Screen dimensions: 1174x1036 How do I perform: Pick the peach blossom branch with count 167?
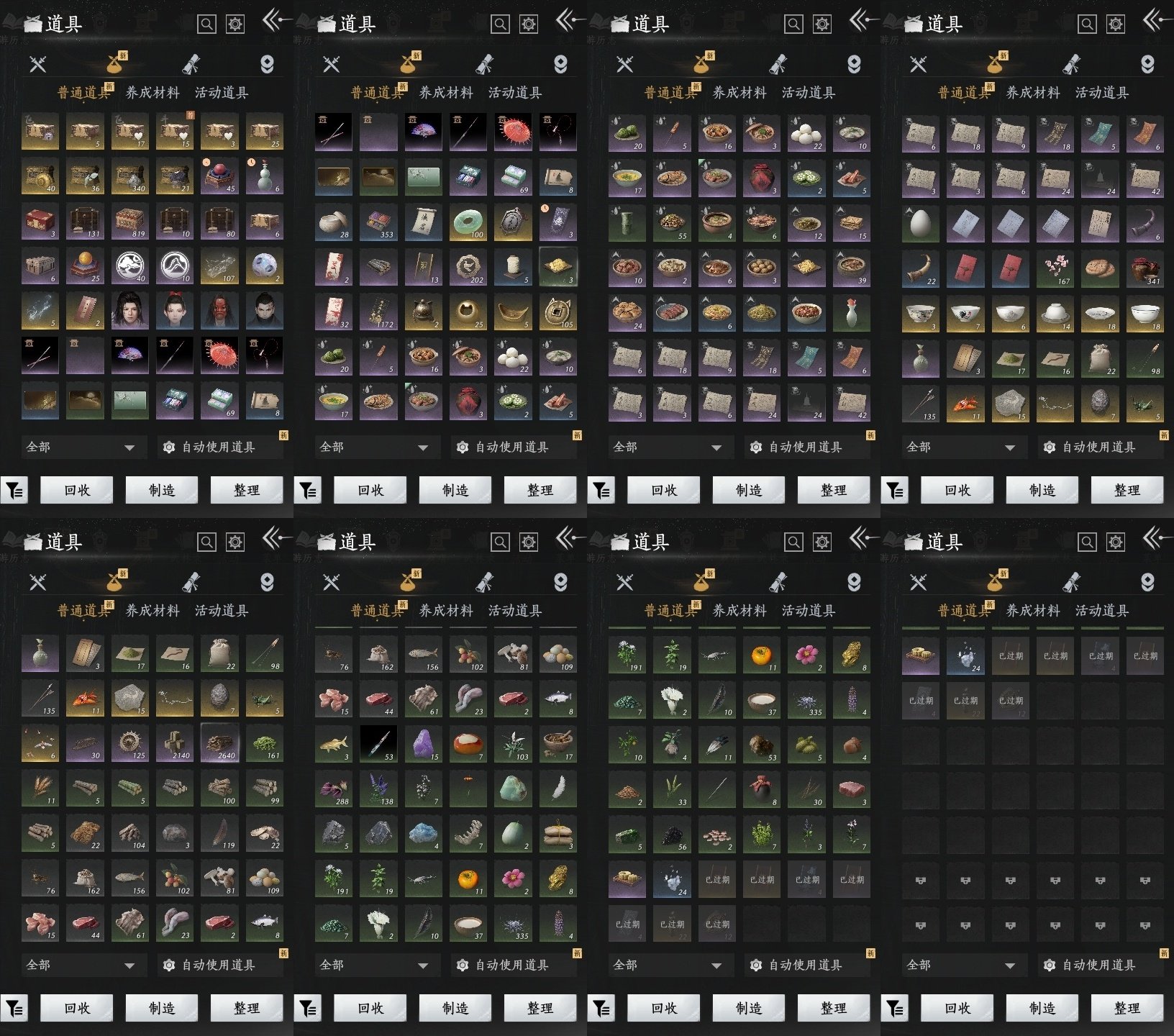(x=1055, y=267)
